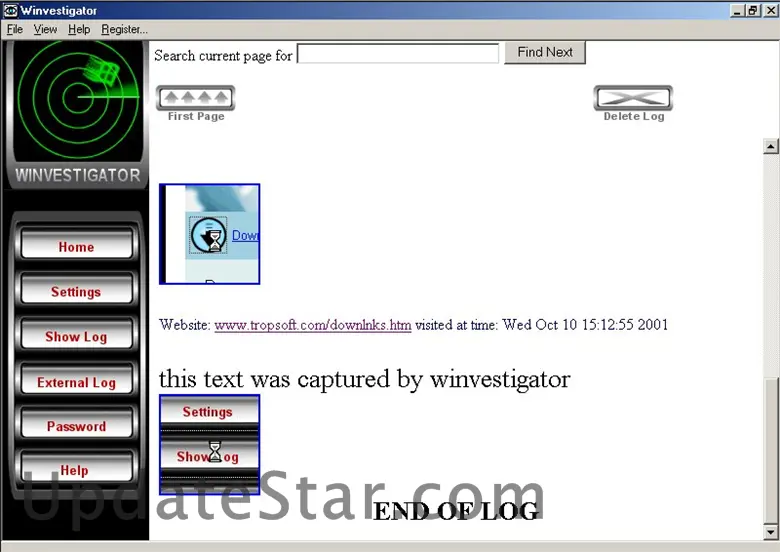Click the scrollbar up arrow
The image size is (780, 552).
(x=771, y=146)
